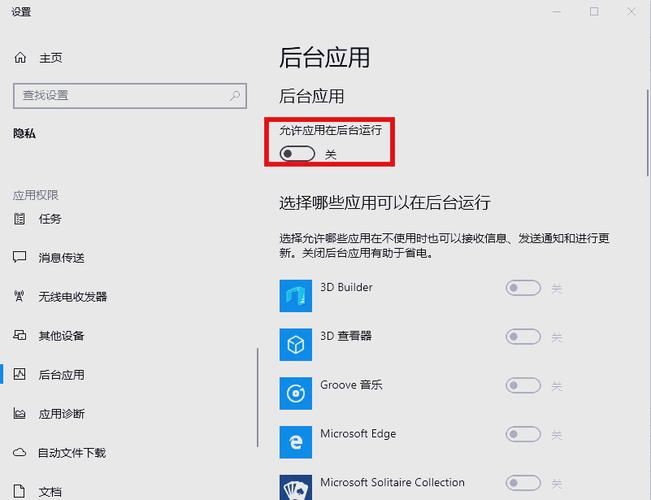The image size is (651, 500).
Task: Click the Microsoft Edge app name
Action: (x=358, y=434)
